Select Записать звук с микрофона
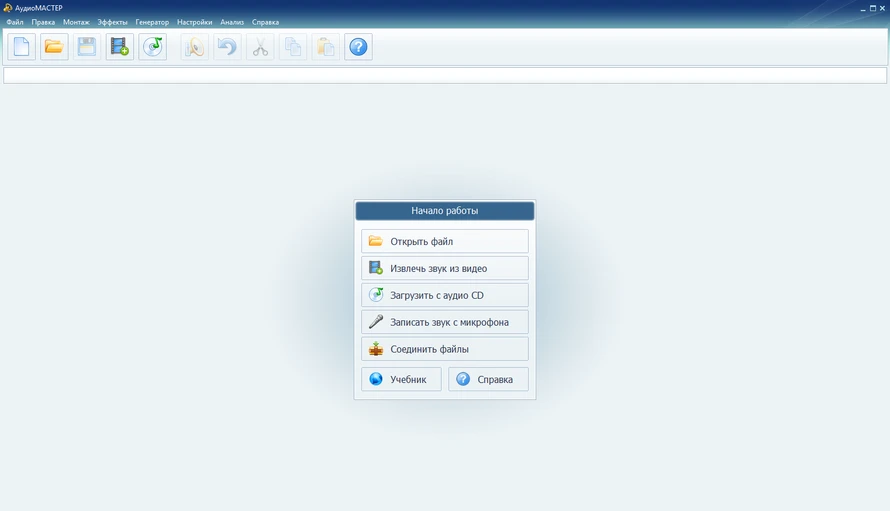This screenshot has width=890, height=511. [445, 322]
